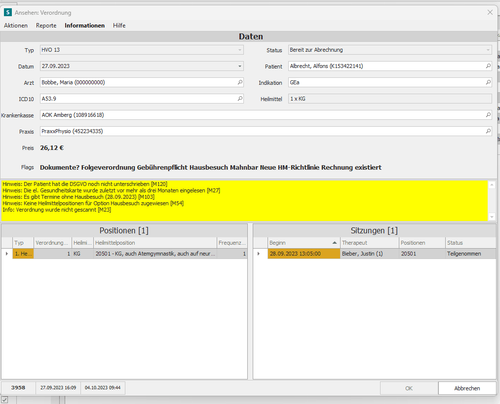Open the Reporte menu

46,26
